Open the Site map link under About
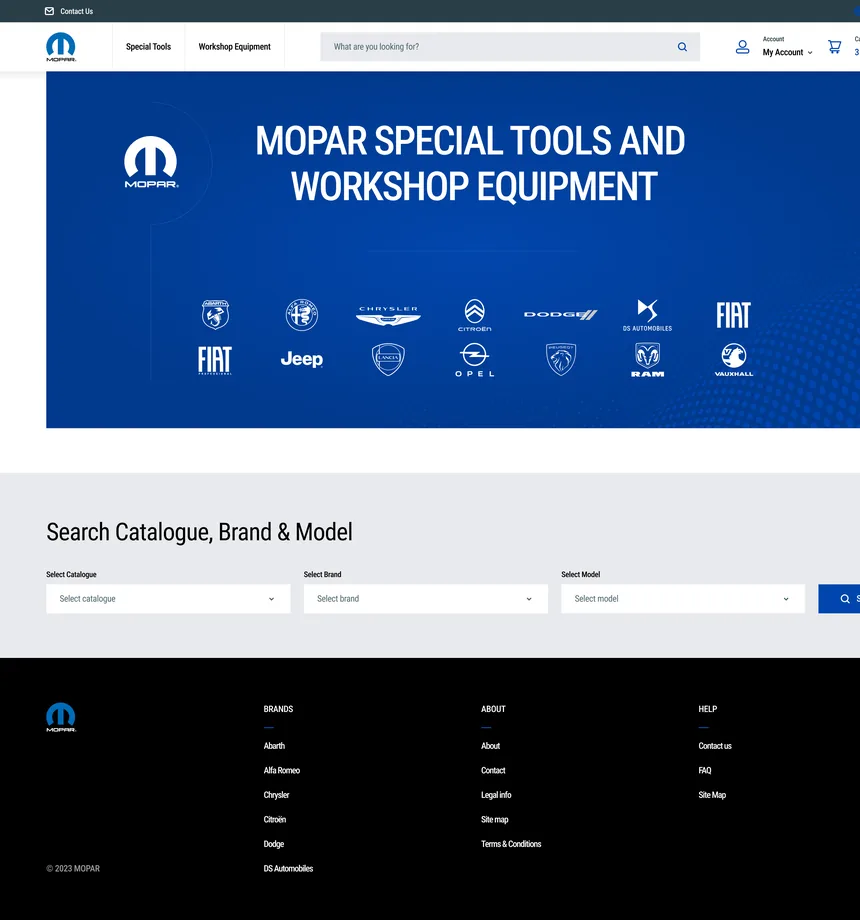The image size is (860, 920). 495,819
